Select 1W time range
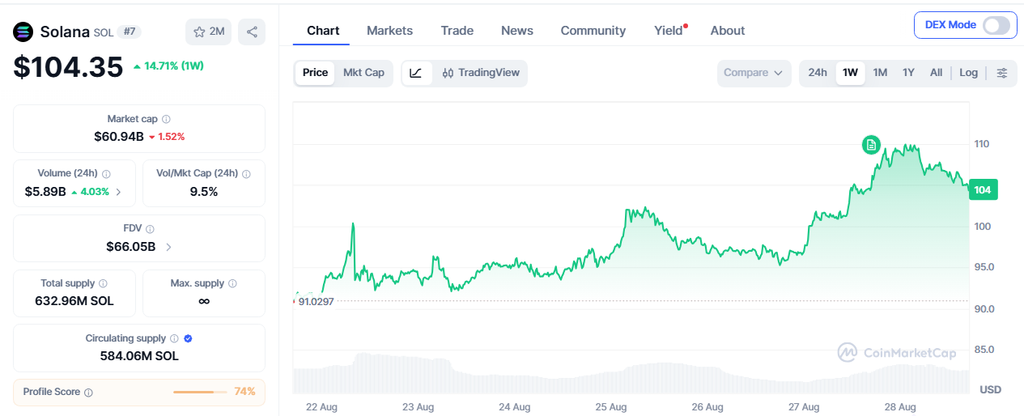1024x416 pixels. click(850, 73)
